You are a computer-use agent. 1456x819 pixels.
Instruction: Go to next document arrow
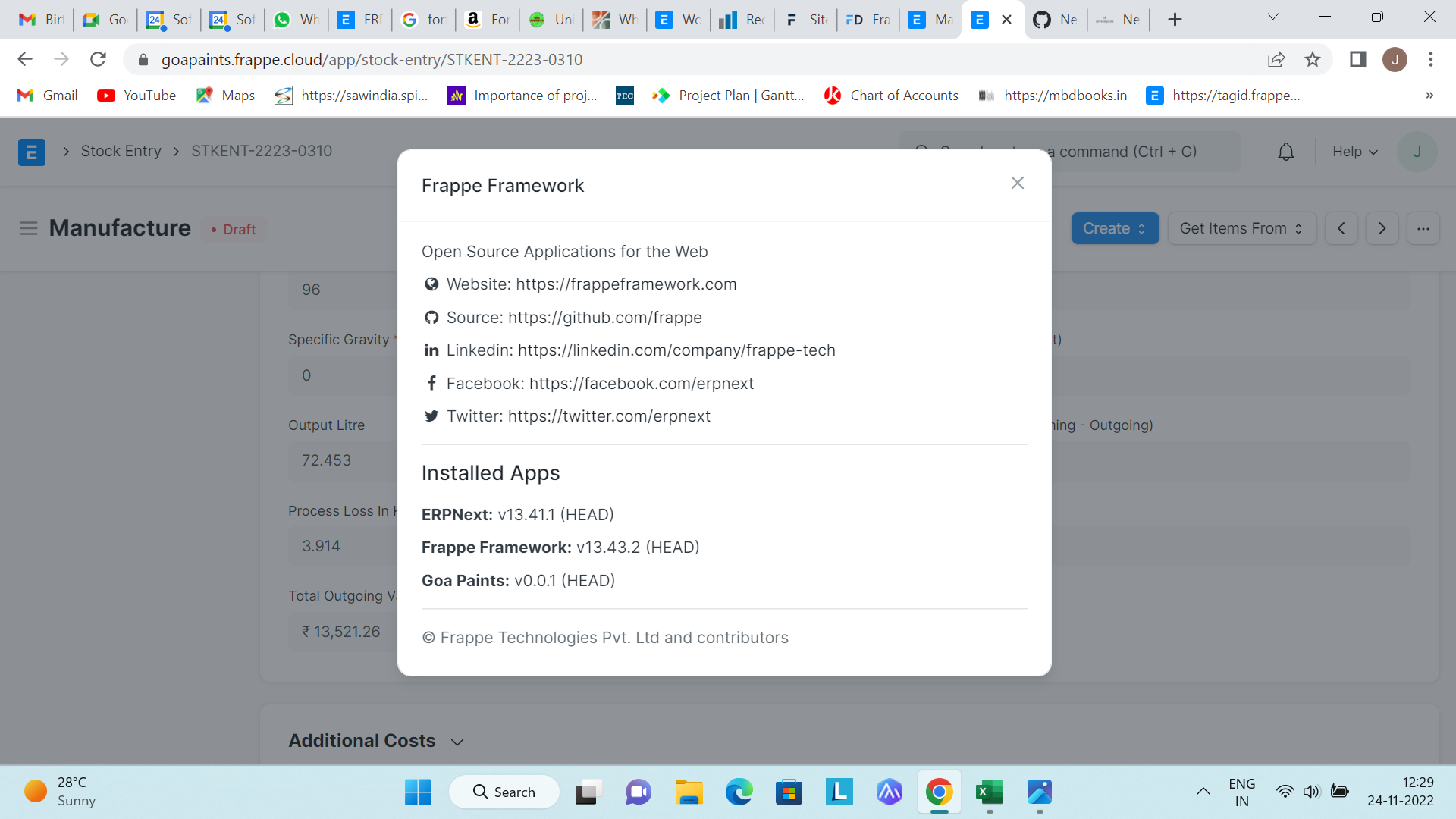pos(1382,228)
